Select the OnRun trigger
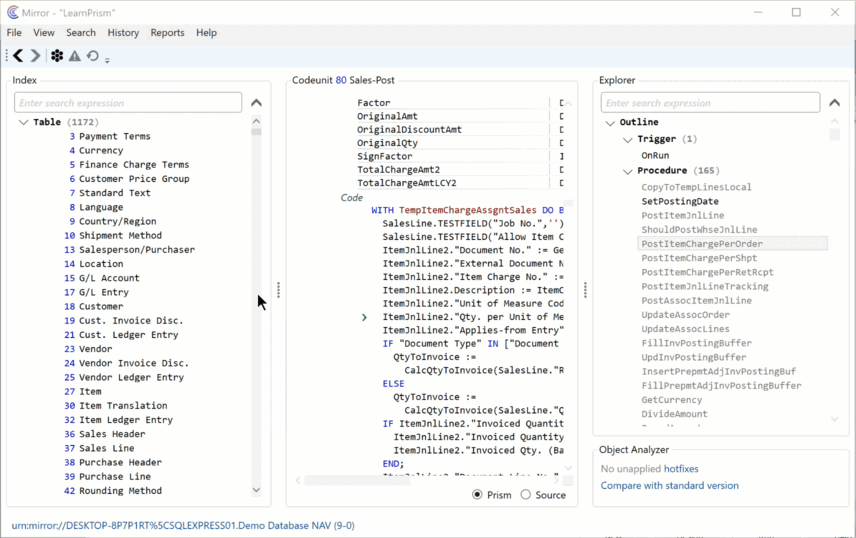The width and height of the screenshot is (856, 538). click(655, 156)
